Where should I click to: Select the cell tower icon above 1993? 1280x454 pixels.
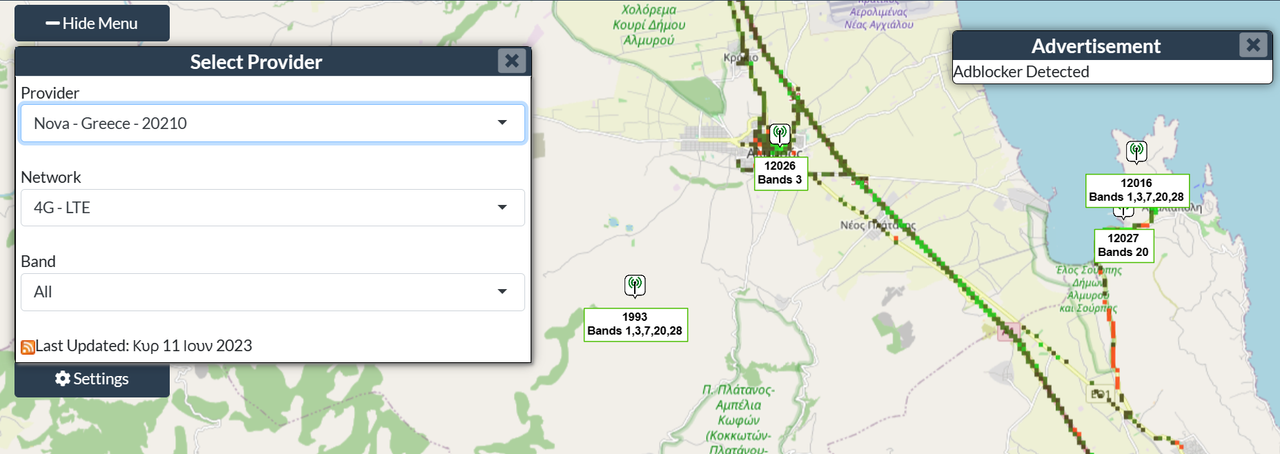[x=634, y=286]
